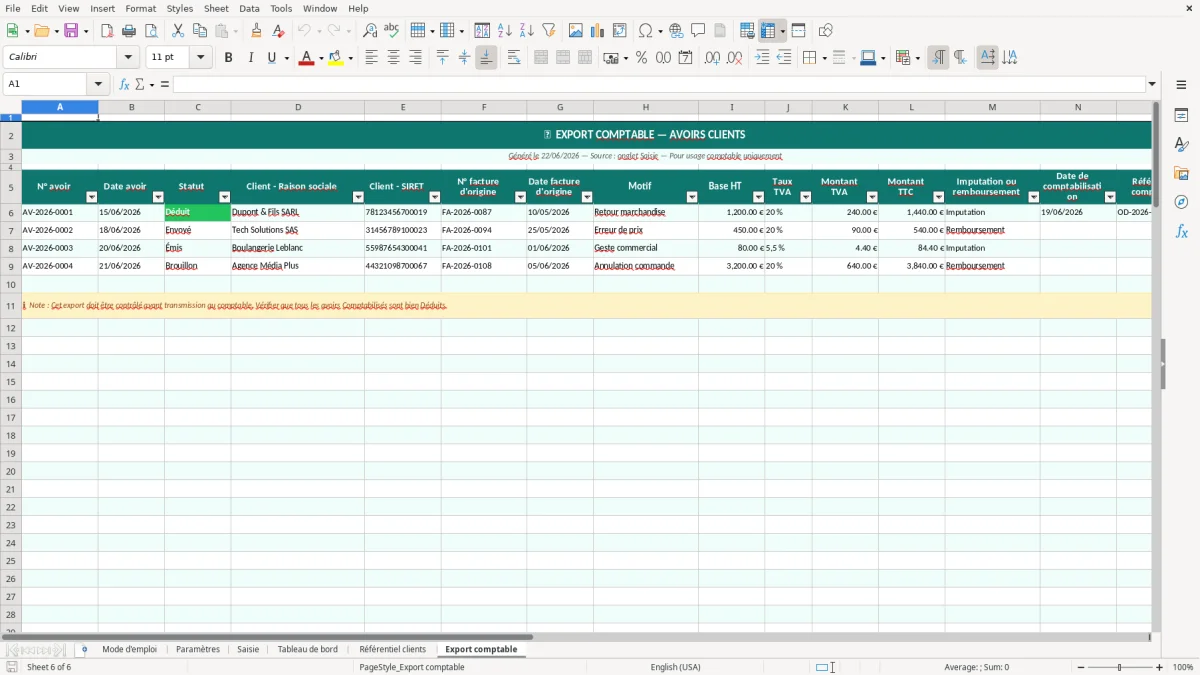Click PageStyle_Export comptable in status bar
Screen dimensions: 1200x675
(412, 667)
